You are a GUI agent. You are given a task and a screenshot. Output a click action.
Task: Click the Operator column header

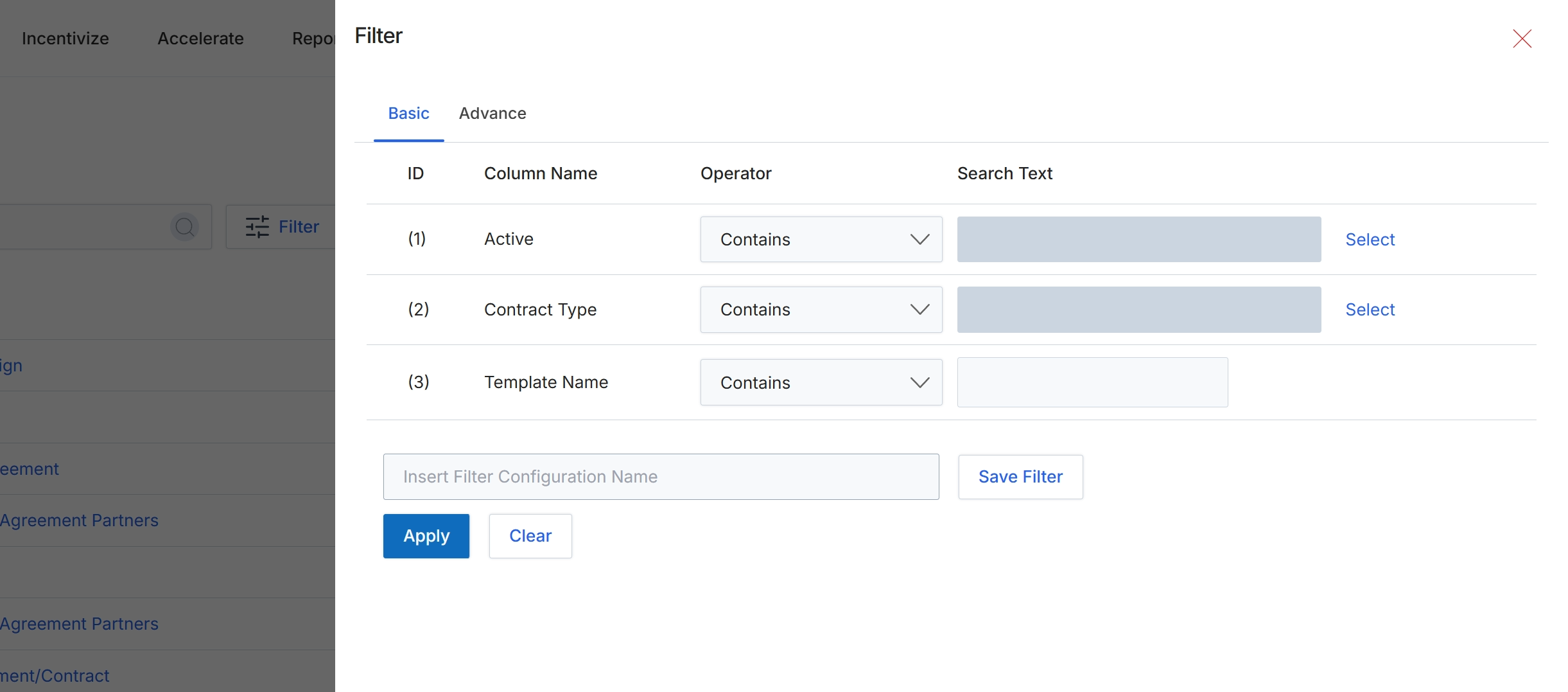point(736,173)
